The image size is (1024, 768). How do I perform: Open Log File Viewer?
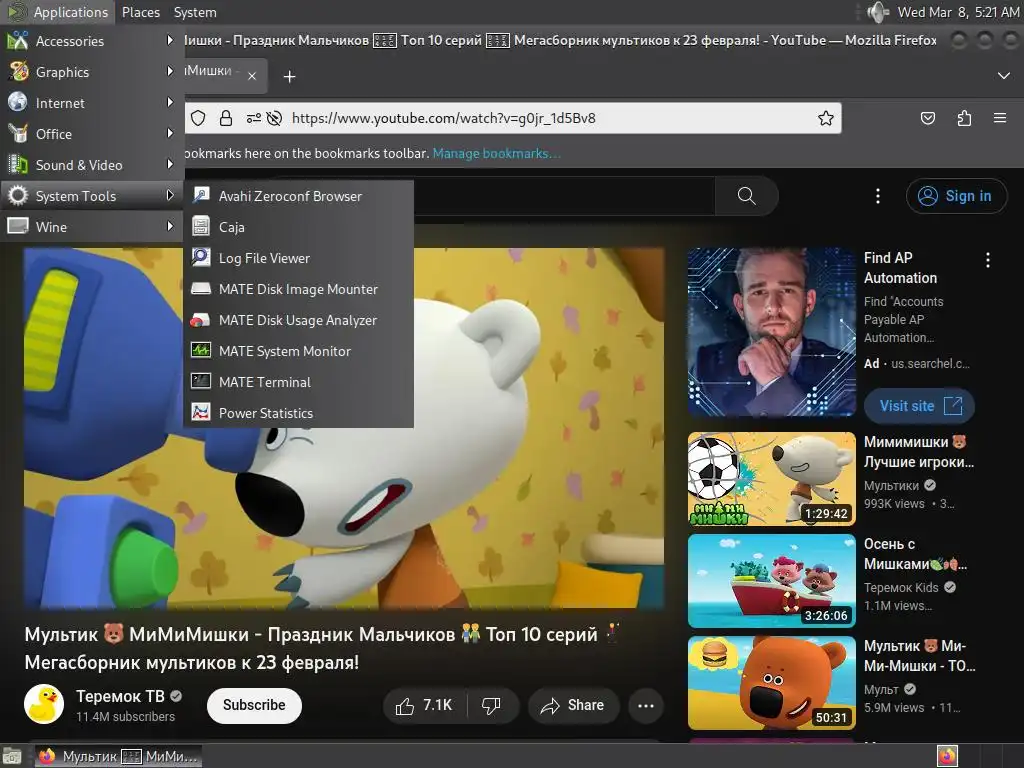click(x=298, y=258)
